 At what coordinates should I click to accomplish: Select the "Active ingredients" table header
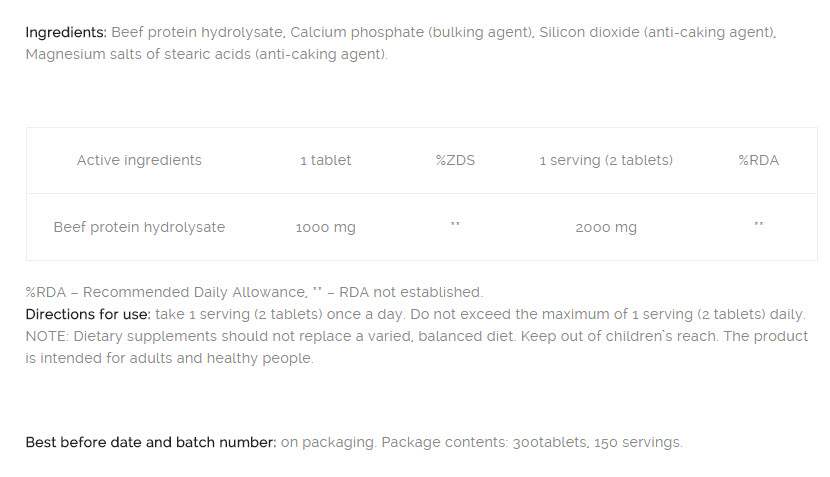point(139,160)
